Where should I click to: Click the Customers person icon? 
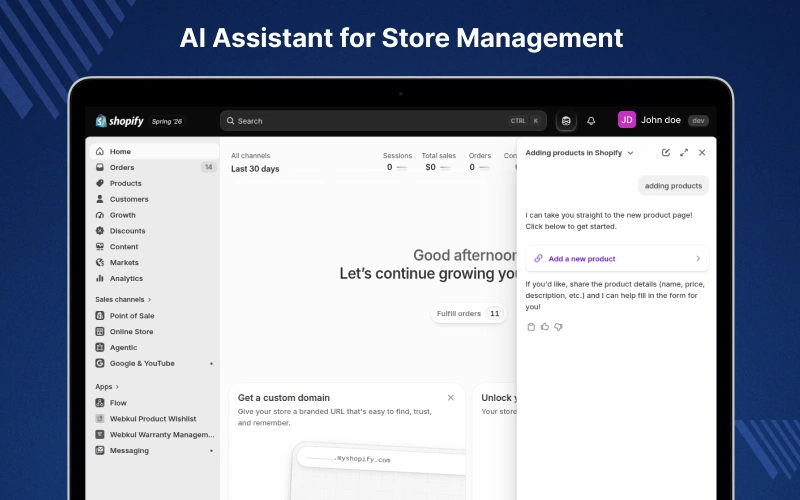[x=100, y=199]
